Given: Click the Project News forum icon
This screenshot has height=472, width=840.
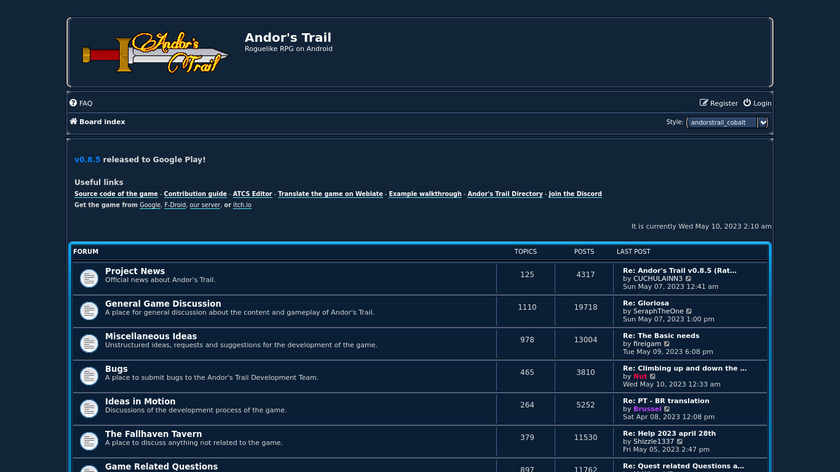Looking at the screenshot, I should click(x=89, y=278).
